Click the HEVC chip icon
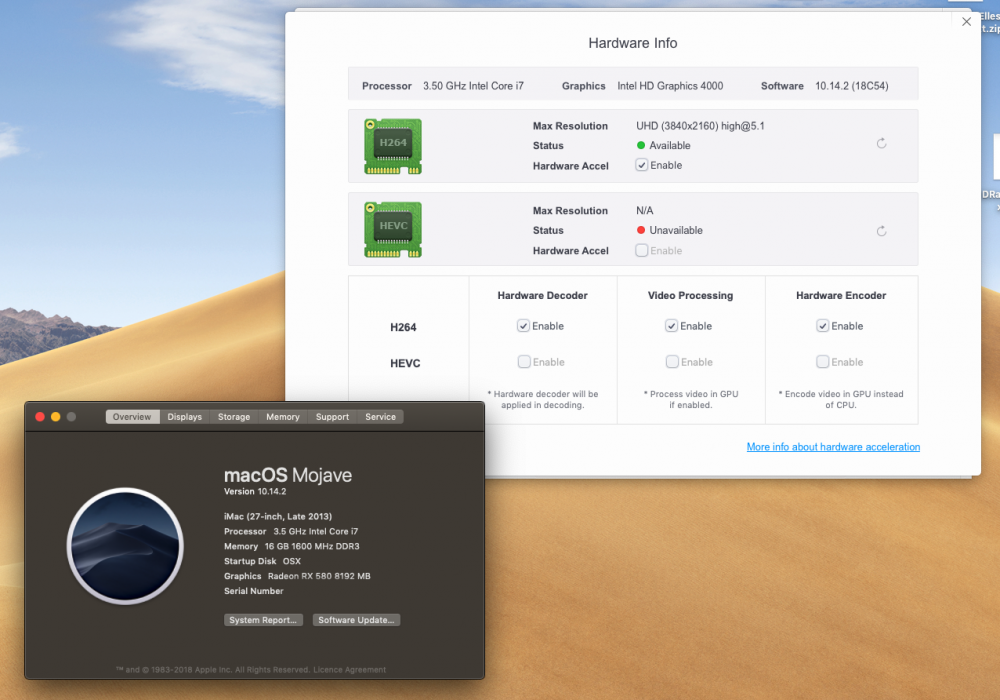 (393, 230)
